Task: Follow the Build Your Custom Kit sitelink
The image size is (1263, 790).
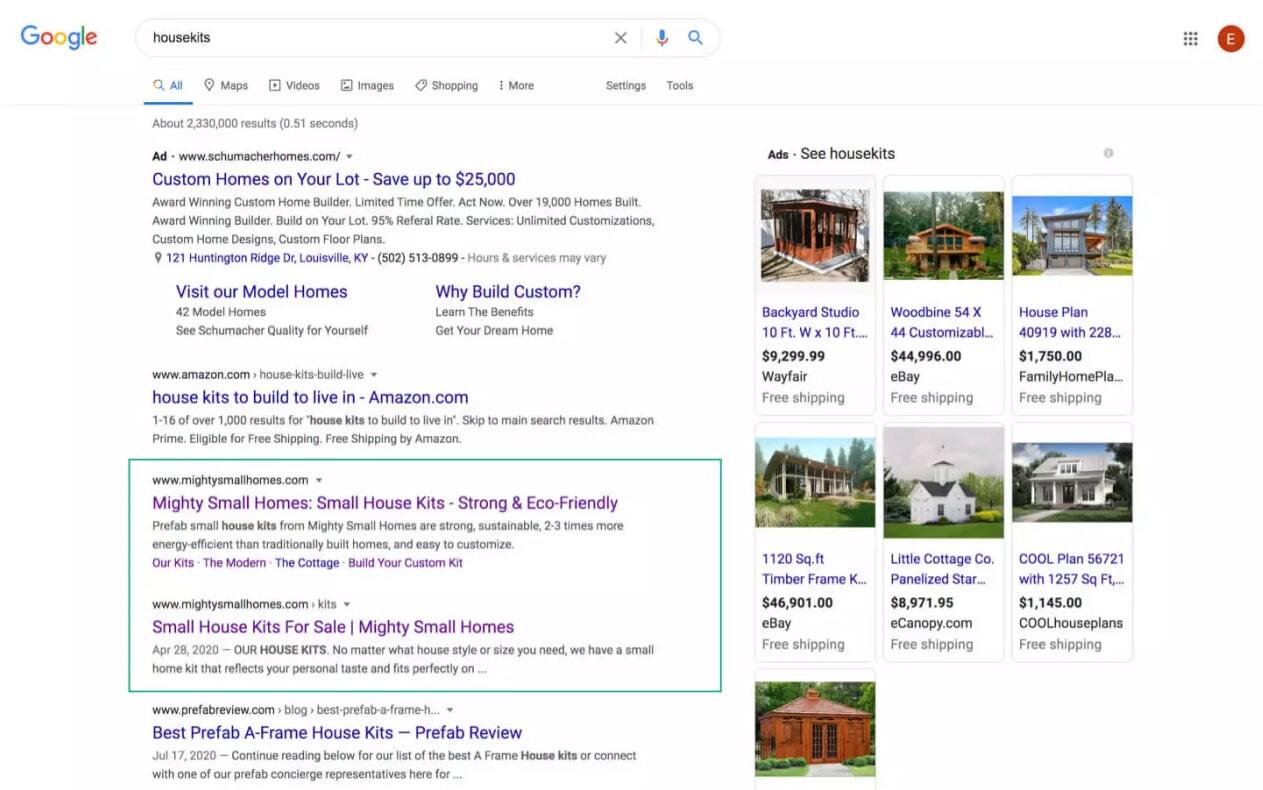Action: pos(406,563)
